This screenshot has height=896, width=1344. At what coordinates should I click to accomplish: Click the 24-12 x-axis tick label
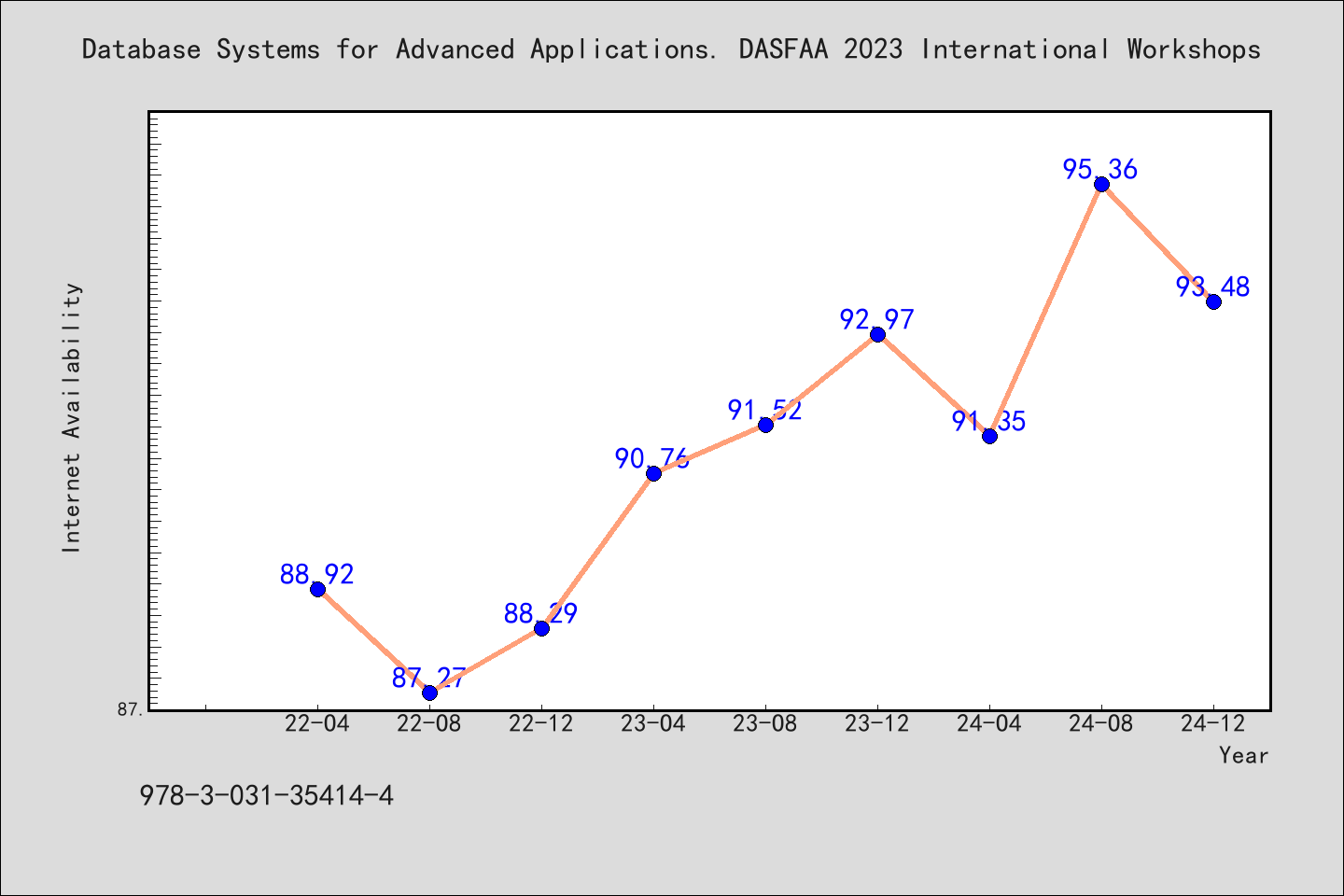1213,724
